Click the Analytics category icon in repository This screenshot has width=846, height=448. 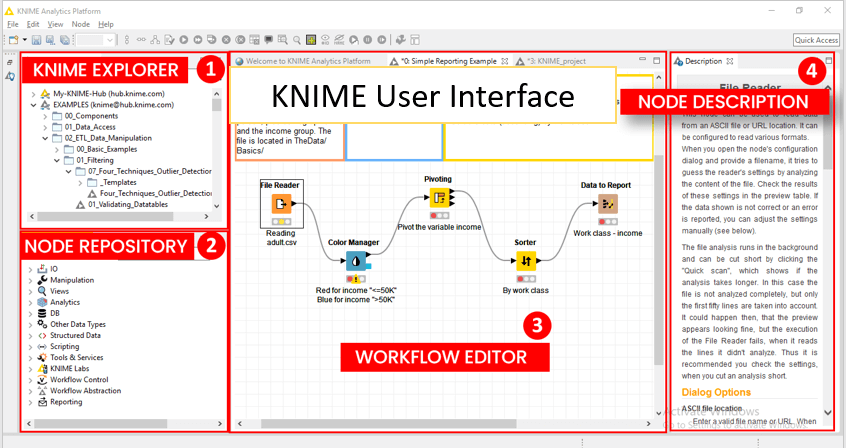(x=43, y=302)
